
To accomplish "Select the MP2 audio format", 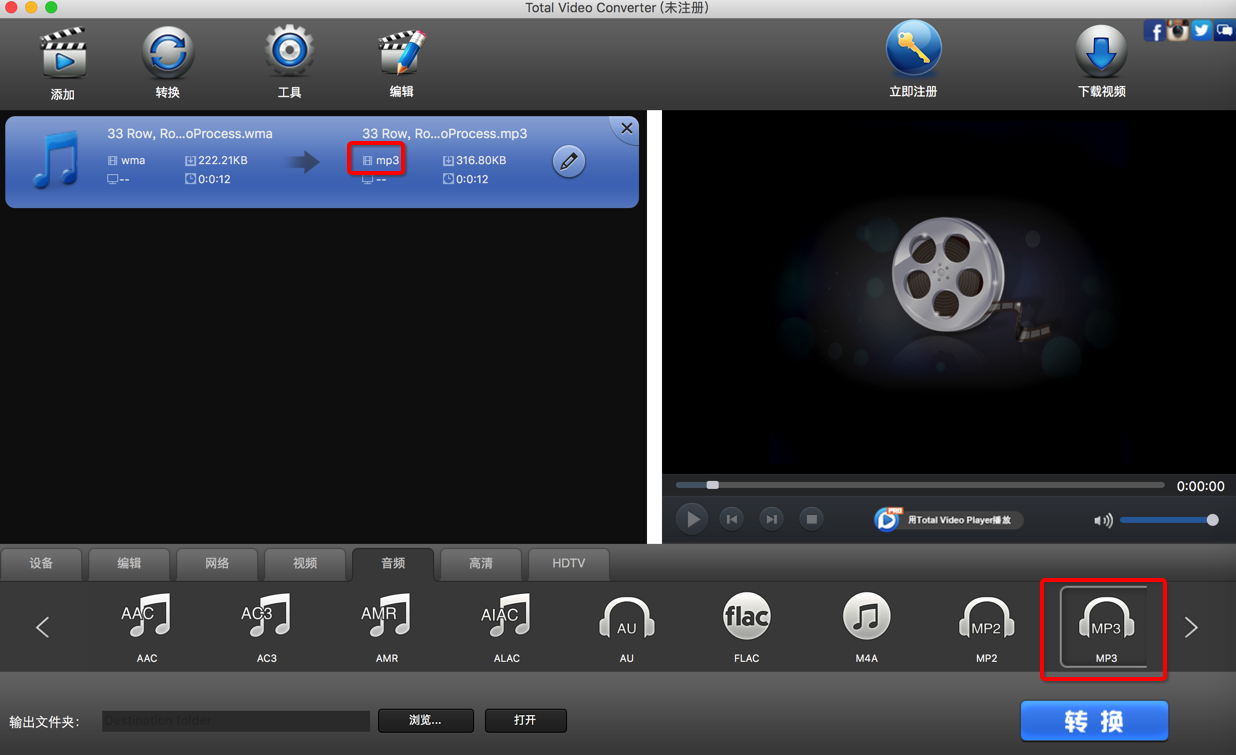I will coord(987,628).
